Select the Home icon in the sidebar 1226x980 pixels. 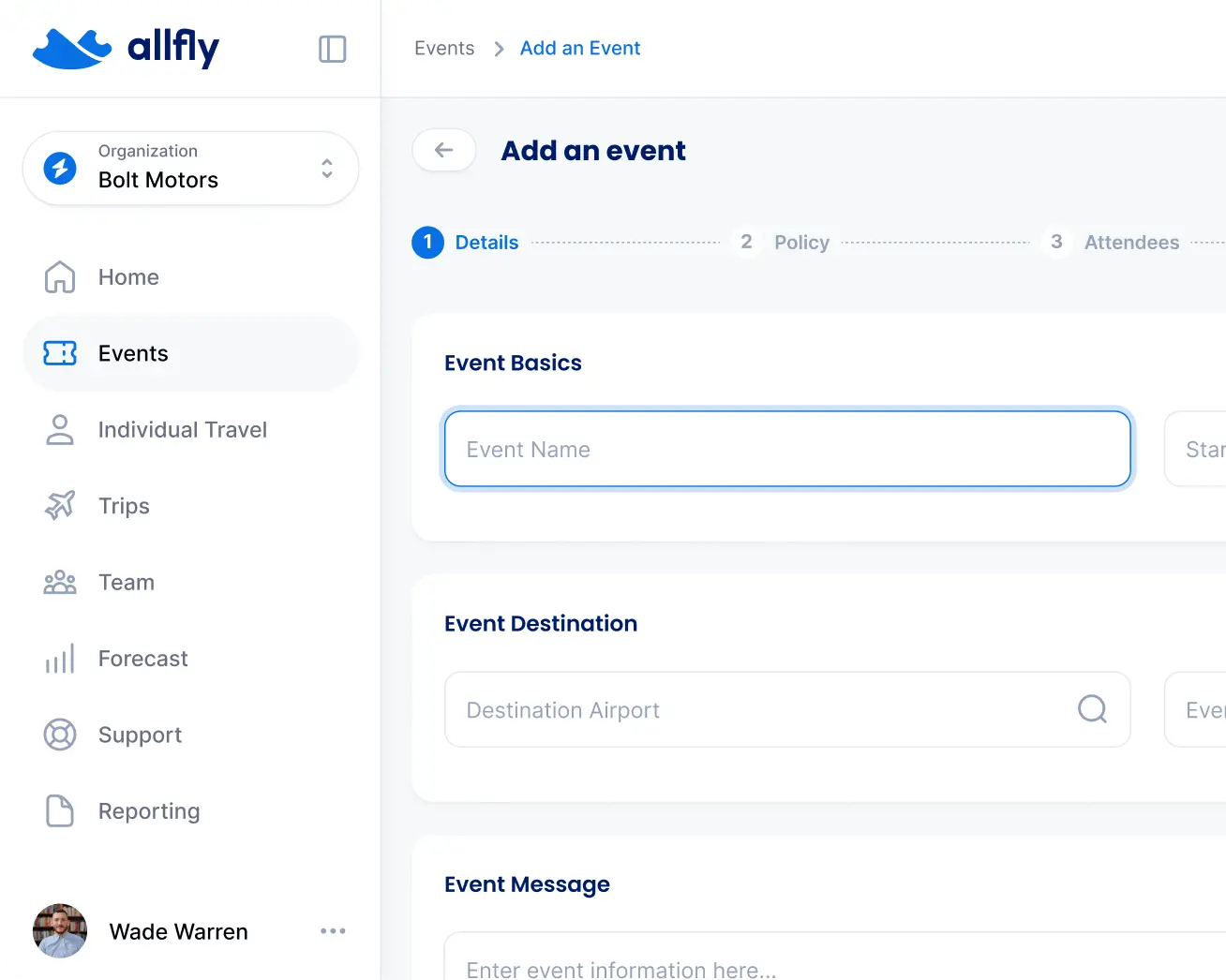(x=59, y=277)
